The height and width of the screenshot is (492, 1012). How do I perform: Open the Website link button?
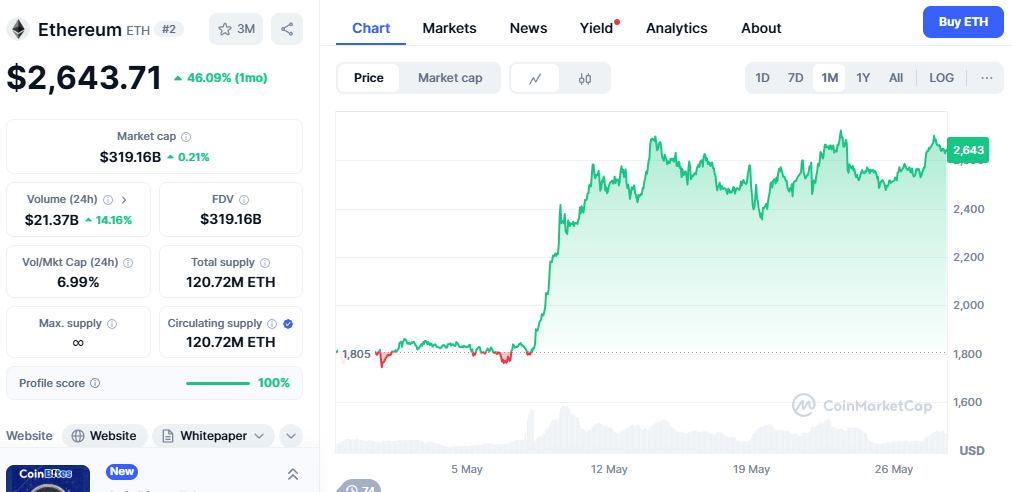pyautogui.click(x=105, y=436)
